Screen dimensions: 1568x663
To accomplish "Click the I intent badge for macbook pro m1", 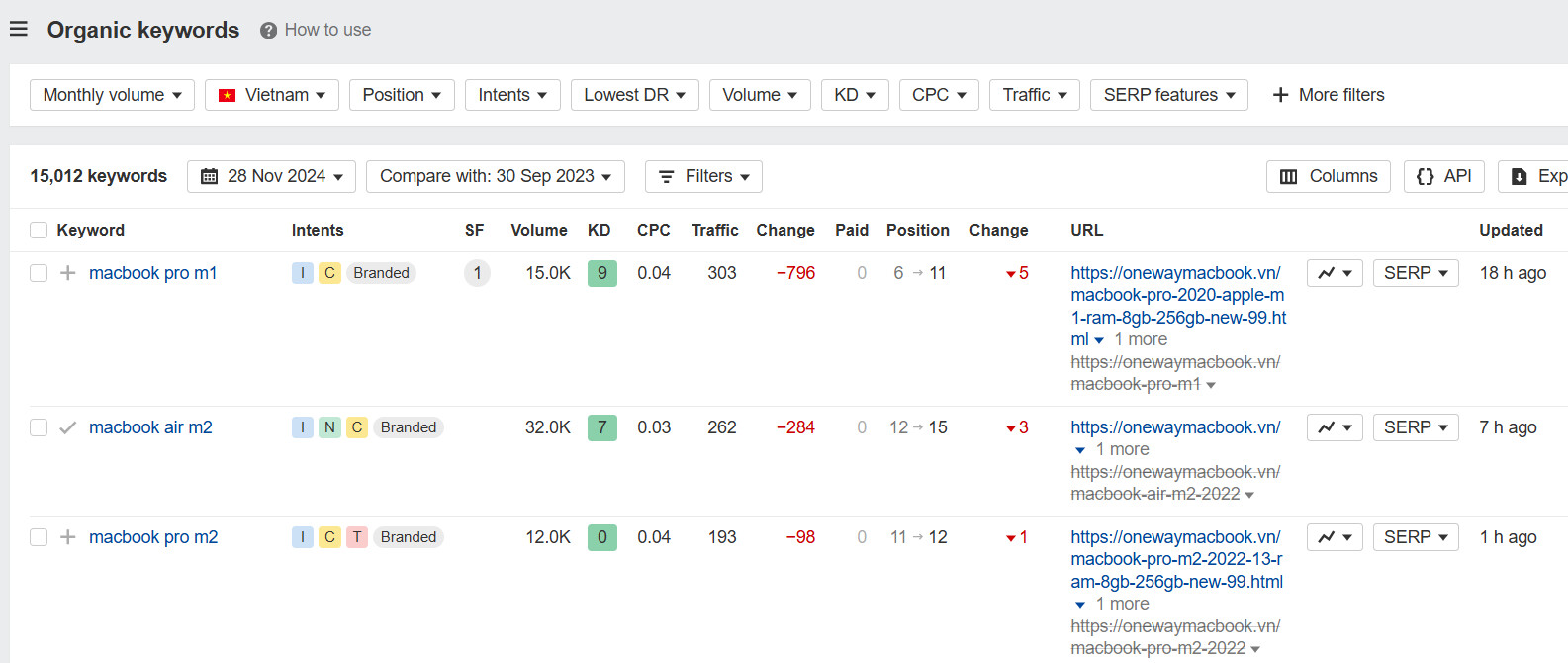I will click(x=303, y=273).
